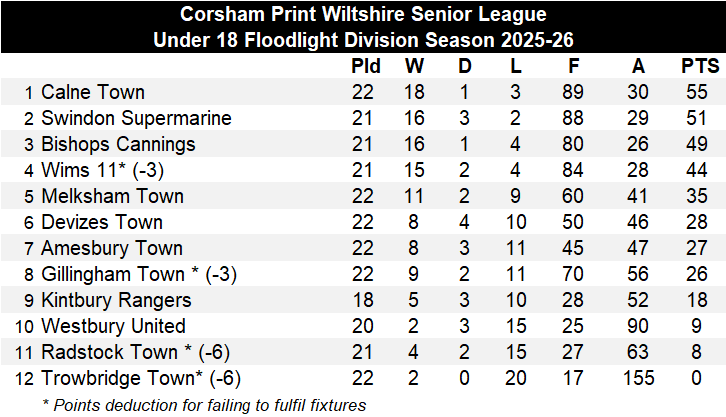Select the Westbury United team name
726x417 pixels.
click(113, 326)
